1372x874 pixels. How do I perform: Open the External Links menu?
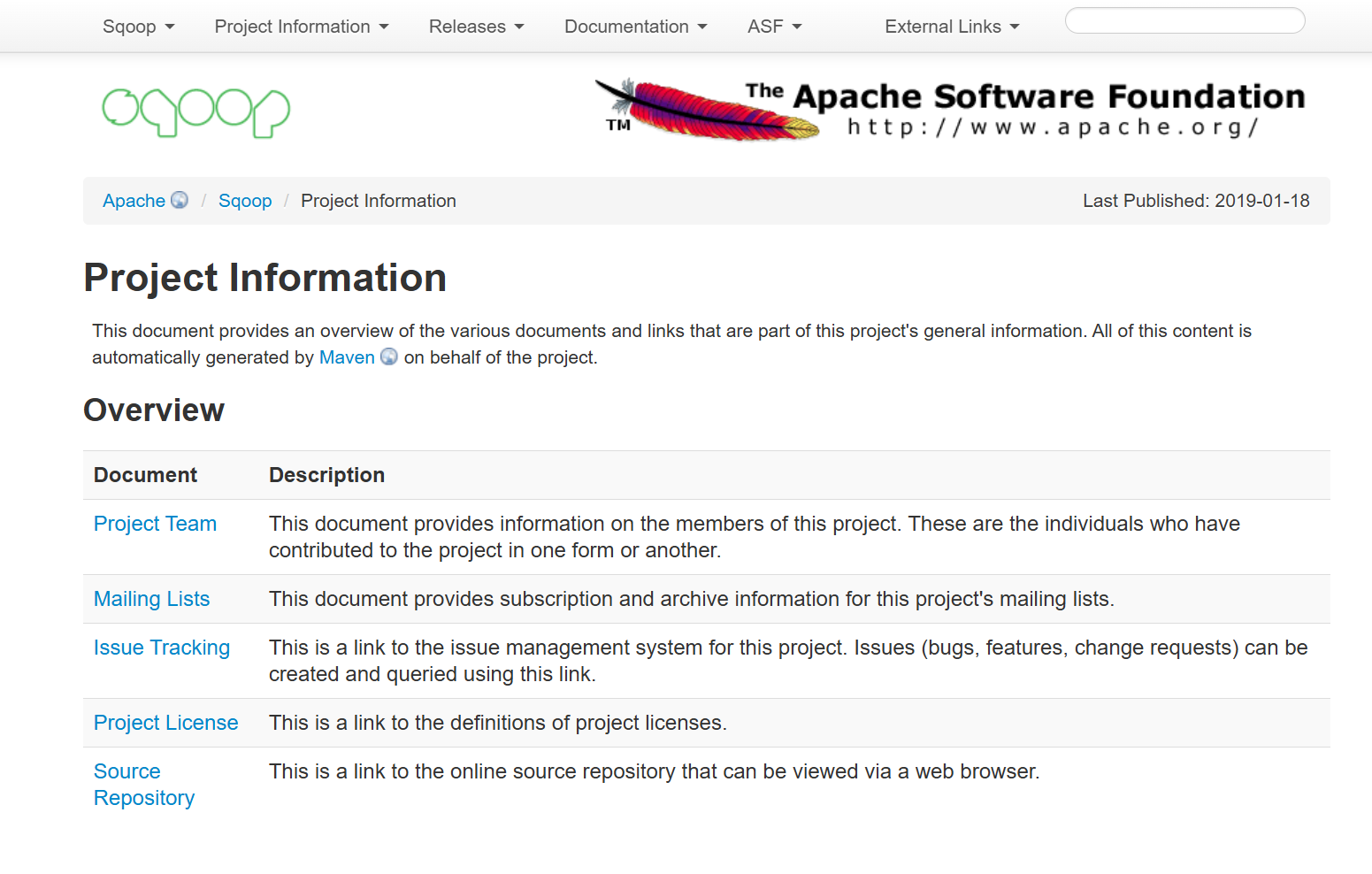(x=952, y=27)
